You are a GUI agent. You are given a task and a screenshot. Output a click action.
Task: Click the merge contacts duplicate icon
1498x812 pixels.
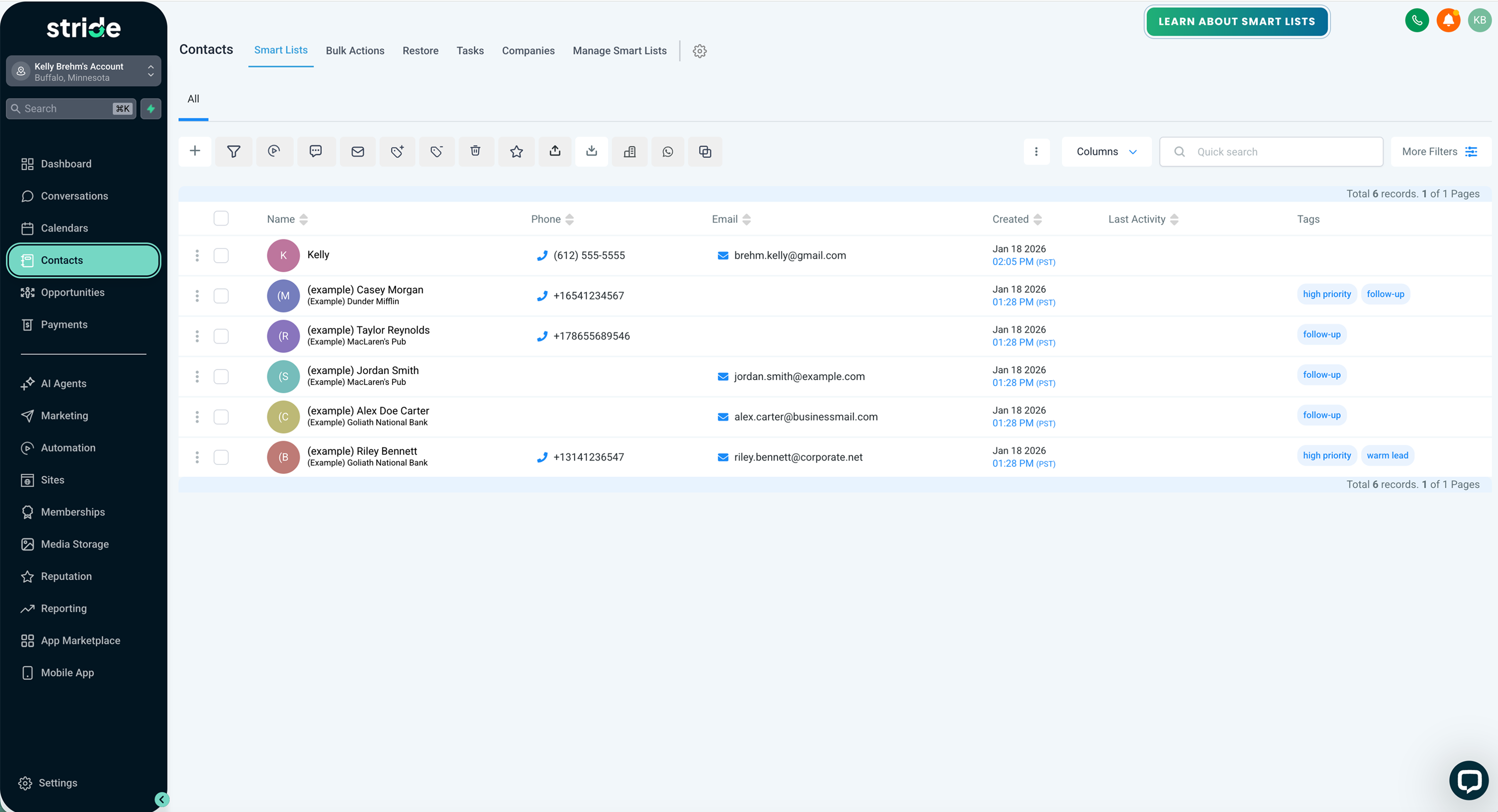pyautogui.click(x=705, y=151)
